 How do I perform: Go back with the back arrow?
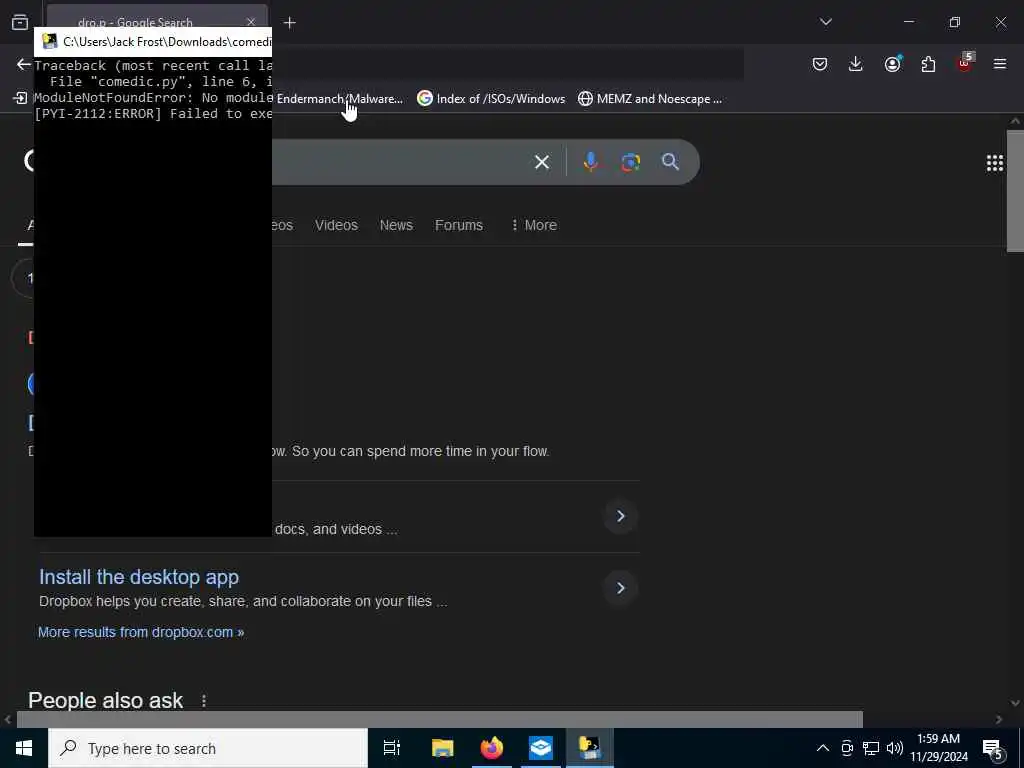24,64
